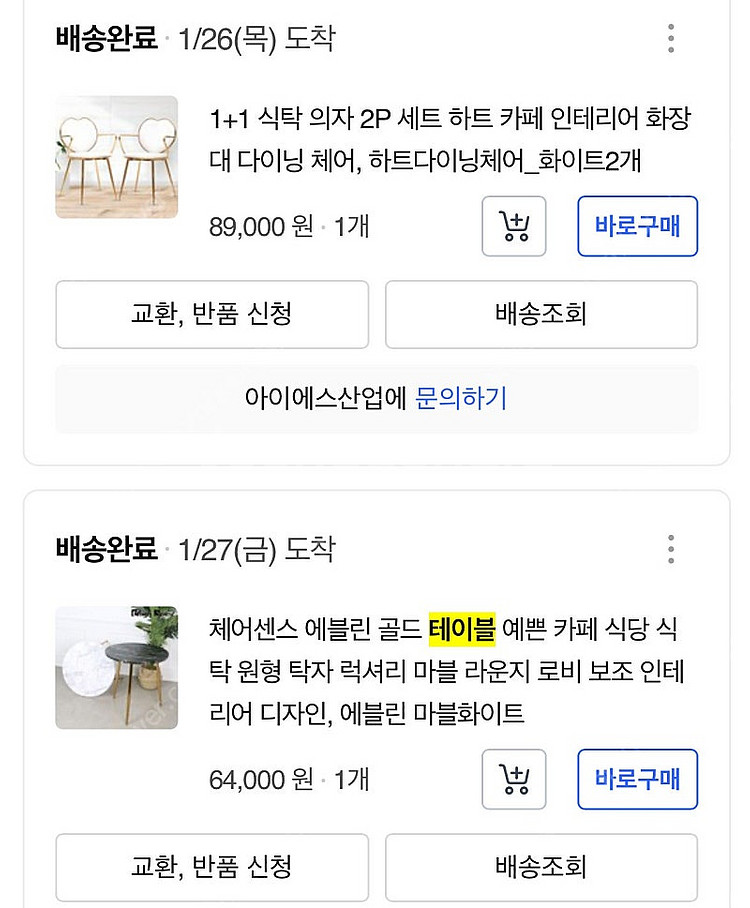The width and height of the screenshot is (750, 908).
Task: Select the 배송완료 status of the 1/27 order
Action: click(x=107, y=549)
